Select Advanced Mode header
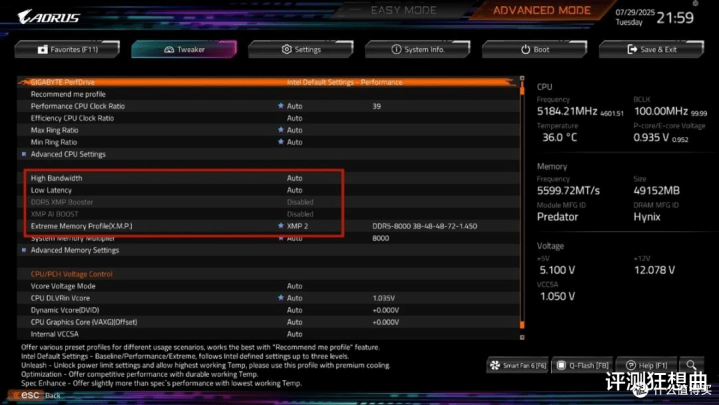The width and height of the screenshot is (719, 405). point(542,10)
